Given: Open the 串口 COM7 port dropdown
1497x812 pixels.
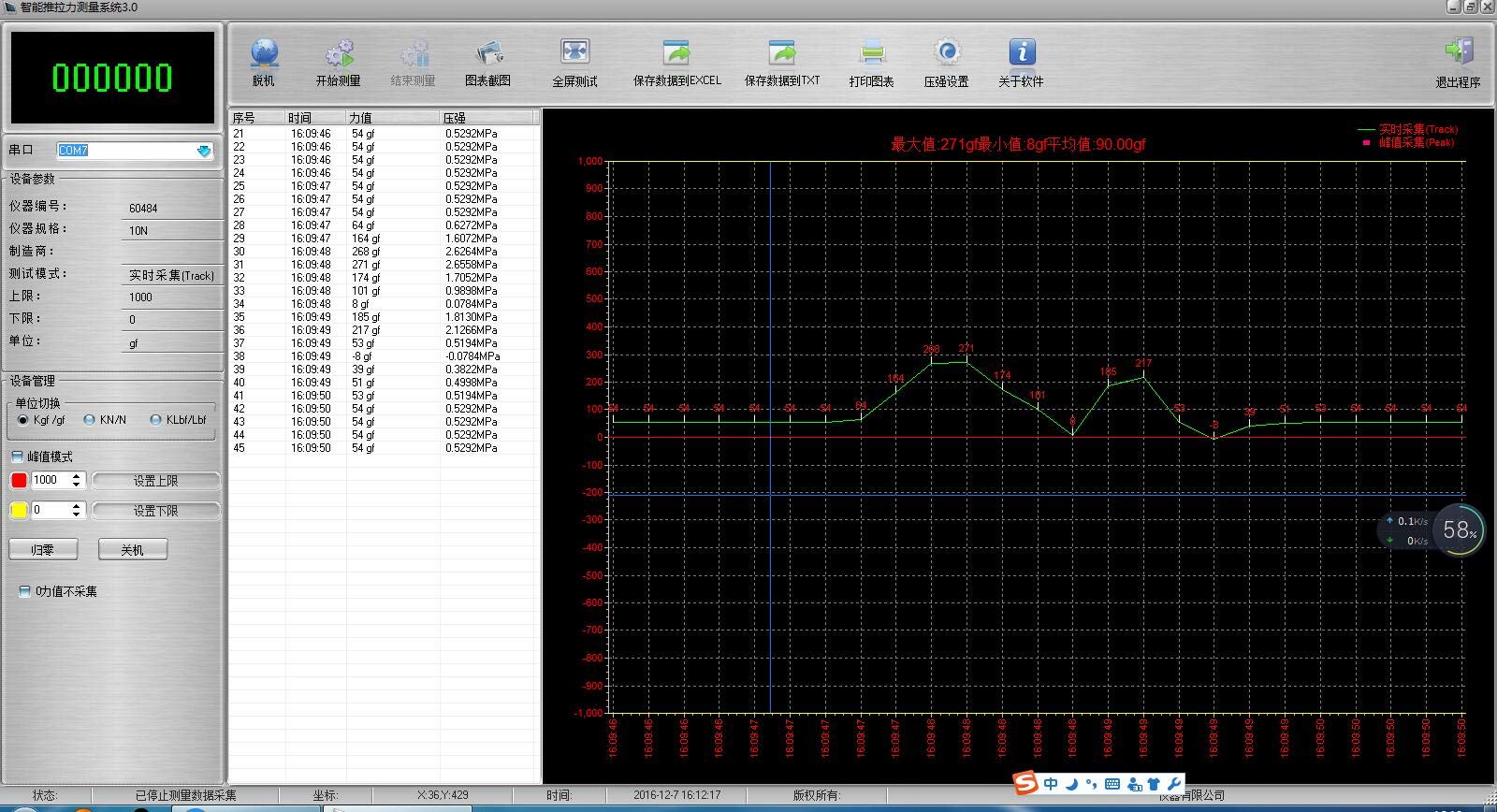Looking at the screenshot, I should click(204, 151).
